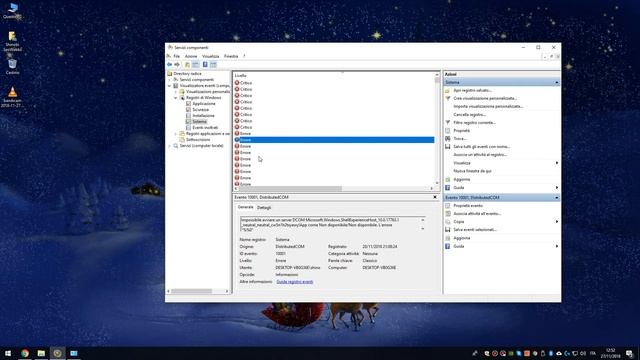The width and height of the screenshot is (640, 360).
Task: Open the notification center tray icon
Action: 629,353
